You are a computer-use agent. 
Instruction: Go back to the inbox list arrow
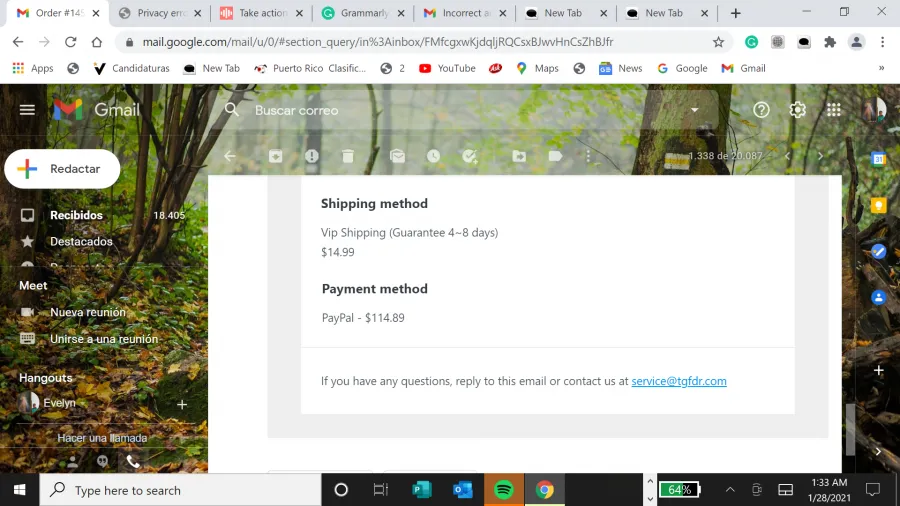click(x=230, y=156)
